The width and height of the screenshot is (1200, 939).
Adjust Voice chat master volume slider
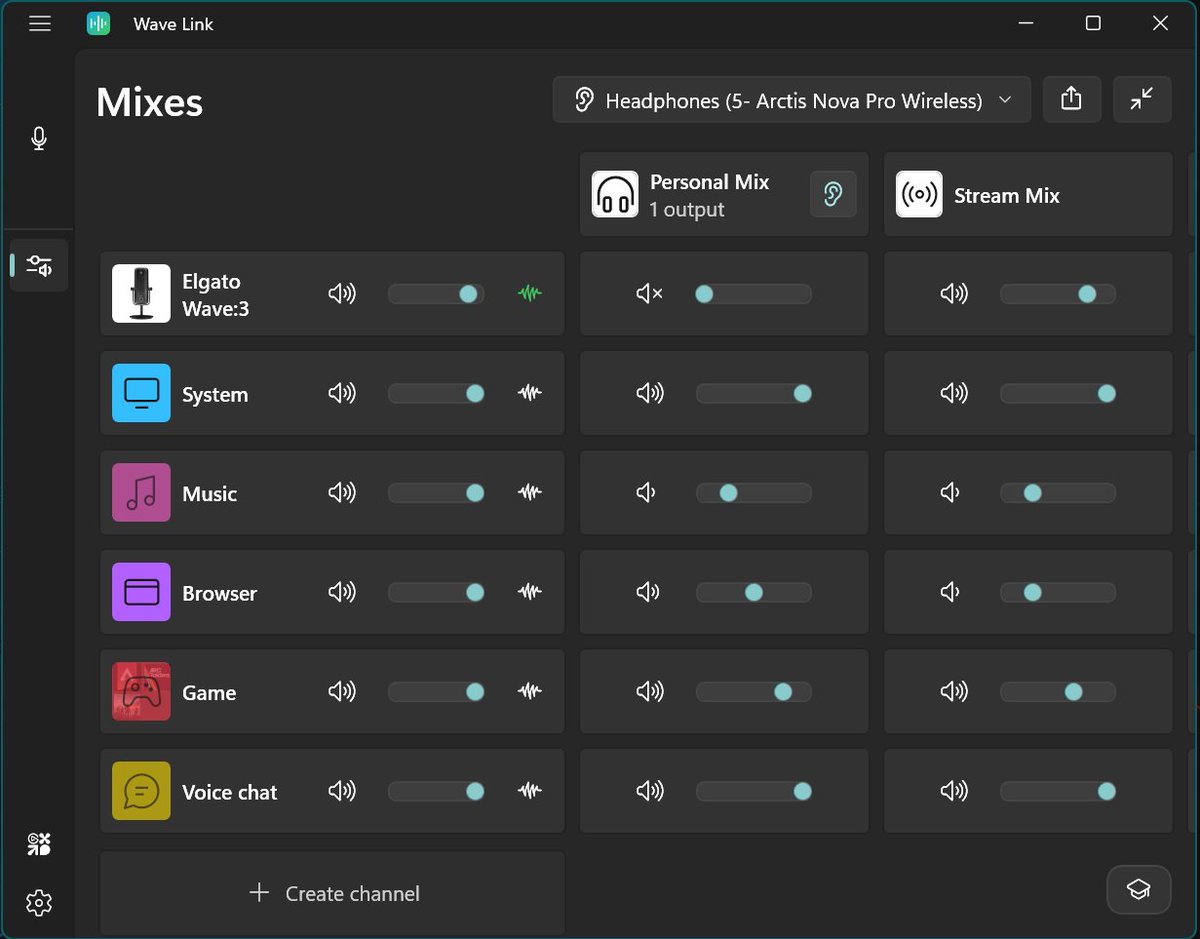click(436, 791)
